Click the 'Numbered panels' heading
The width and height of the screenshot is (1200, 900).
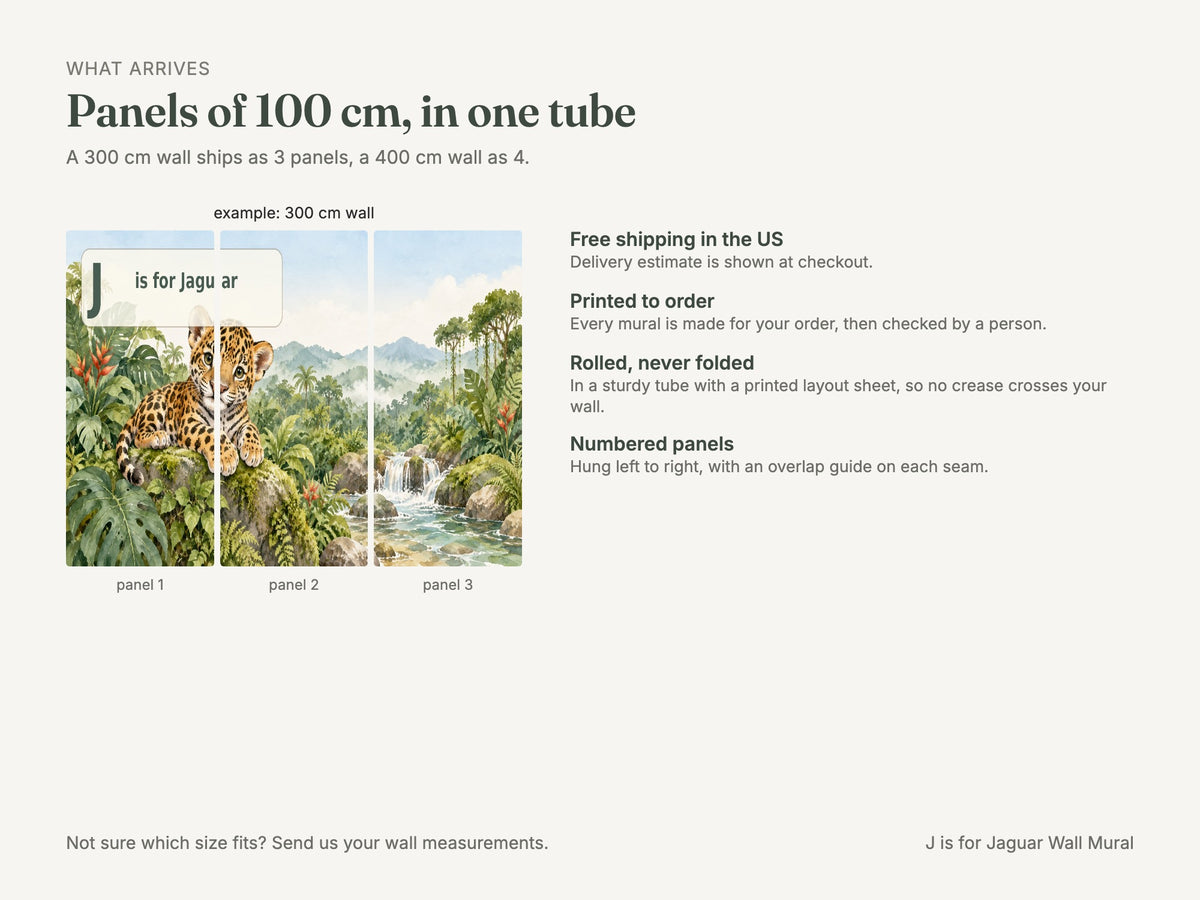coord(652,444)
